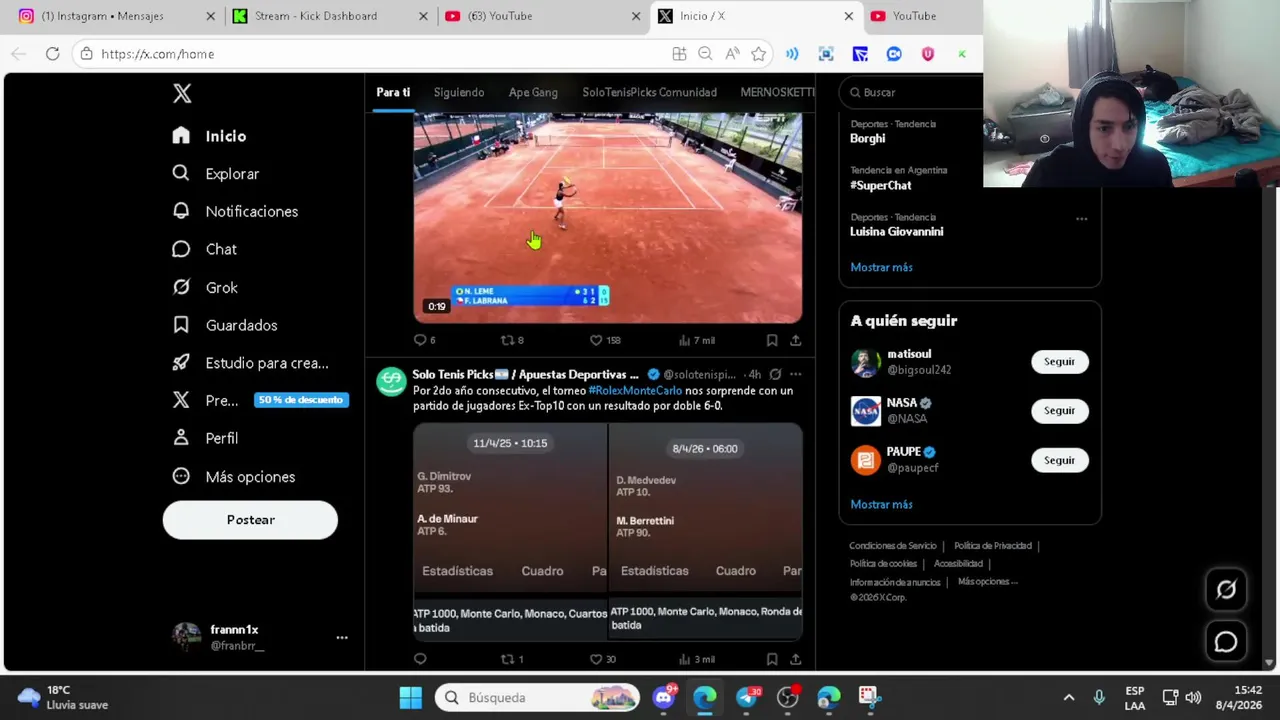The width and height of the screenshot is (1280, 720).
Task: Click the Buscar search field
Action: tap(912, 92)
